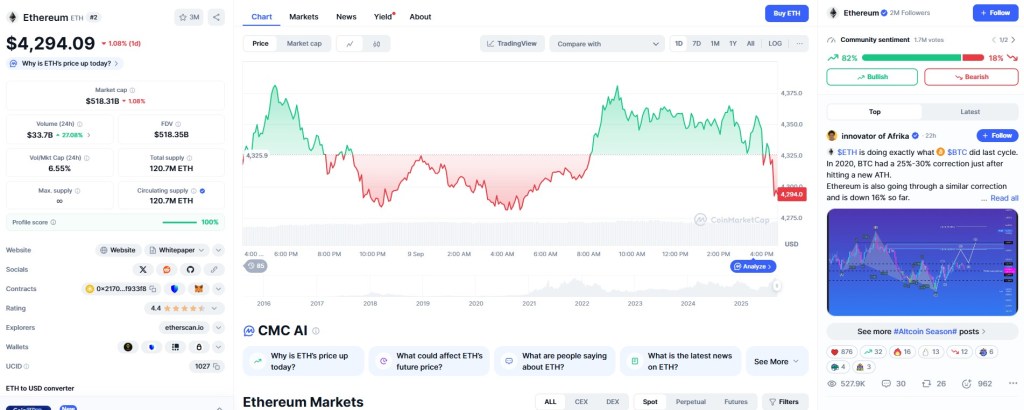Click the green bullish sentiment bar

point(911,57)
